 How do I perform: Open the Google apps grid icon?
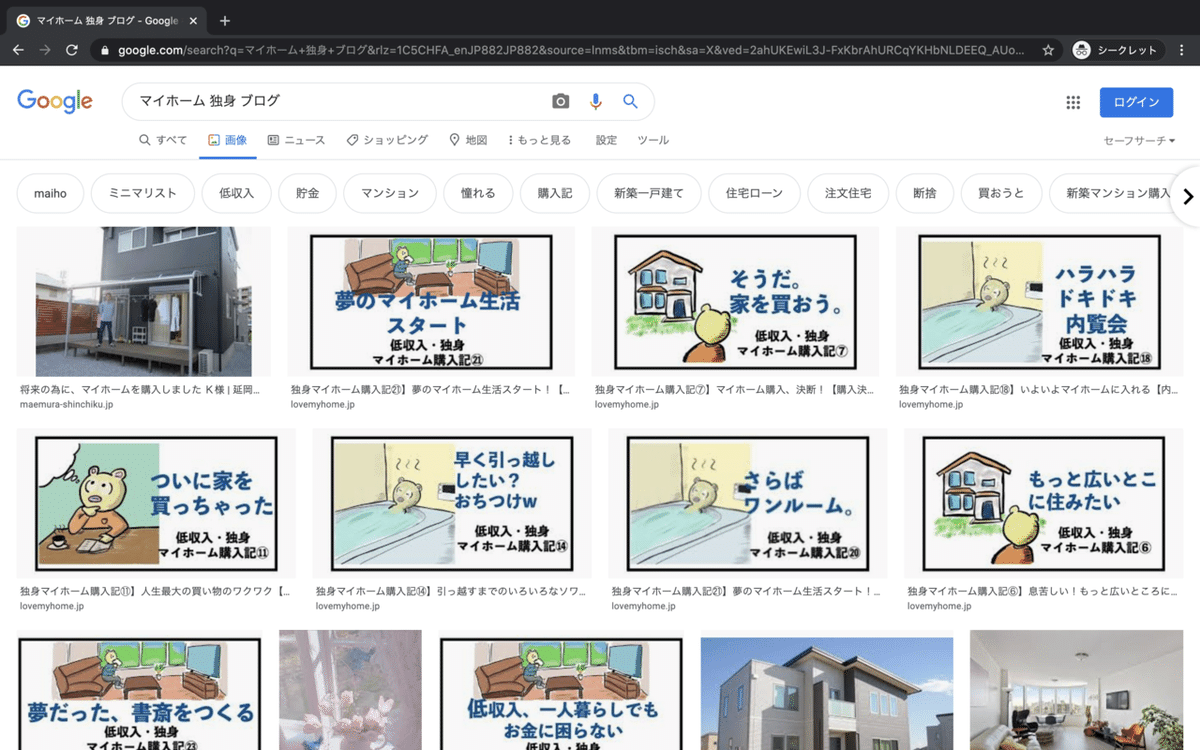coord(1072,101)
